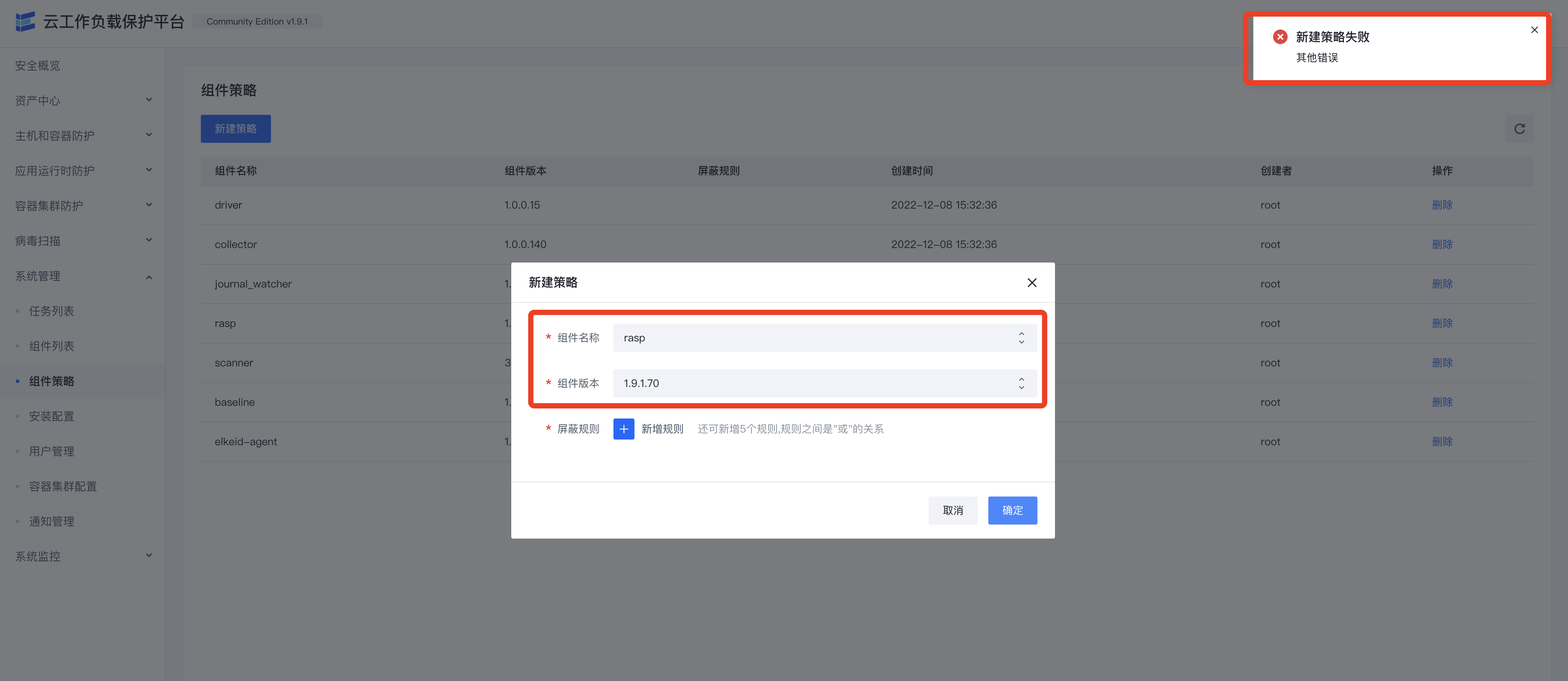This screenshot has height=681, width=1568.
Task: Click the 确定 button to confirm
Action: [1012, 510]
